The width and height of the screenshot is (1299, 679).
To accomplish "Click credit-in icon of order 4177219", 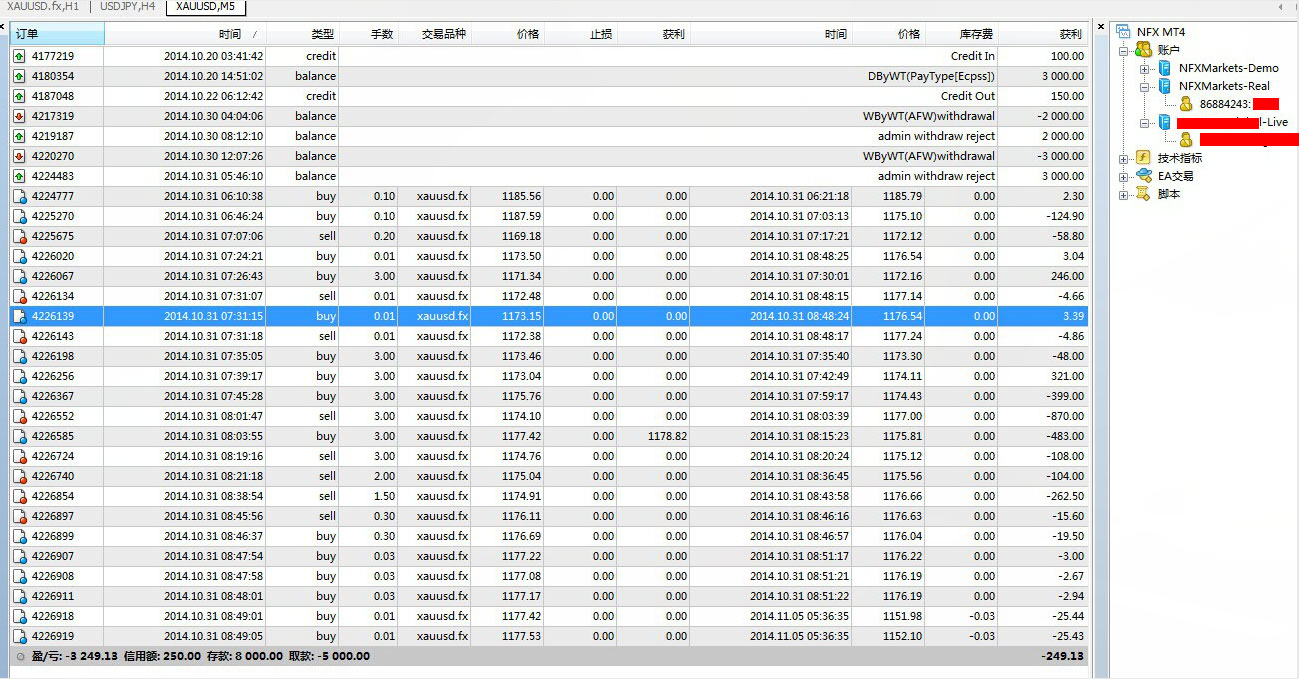I will [19, 56].
